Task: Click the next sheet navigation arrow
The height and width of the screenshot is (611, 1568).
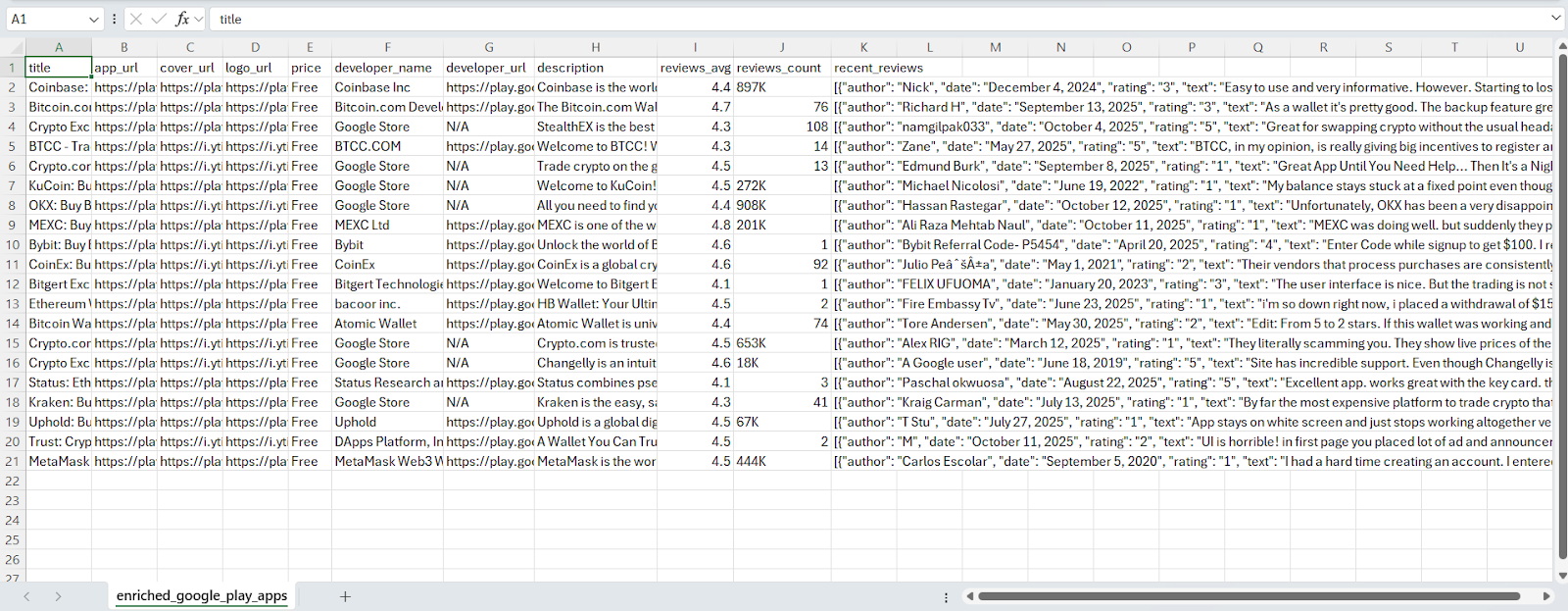Action: [59, 596]
